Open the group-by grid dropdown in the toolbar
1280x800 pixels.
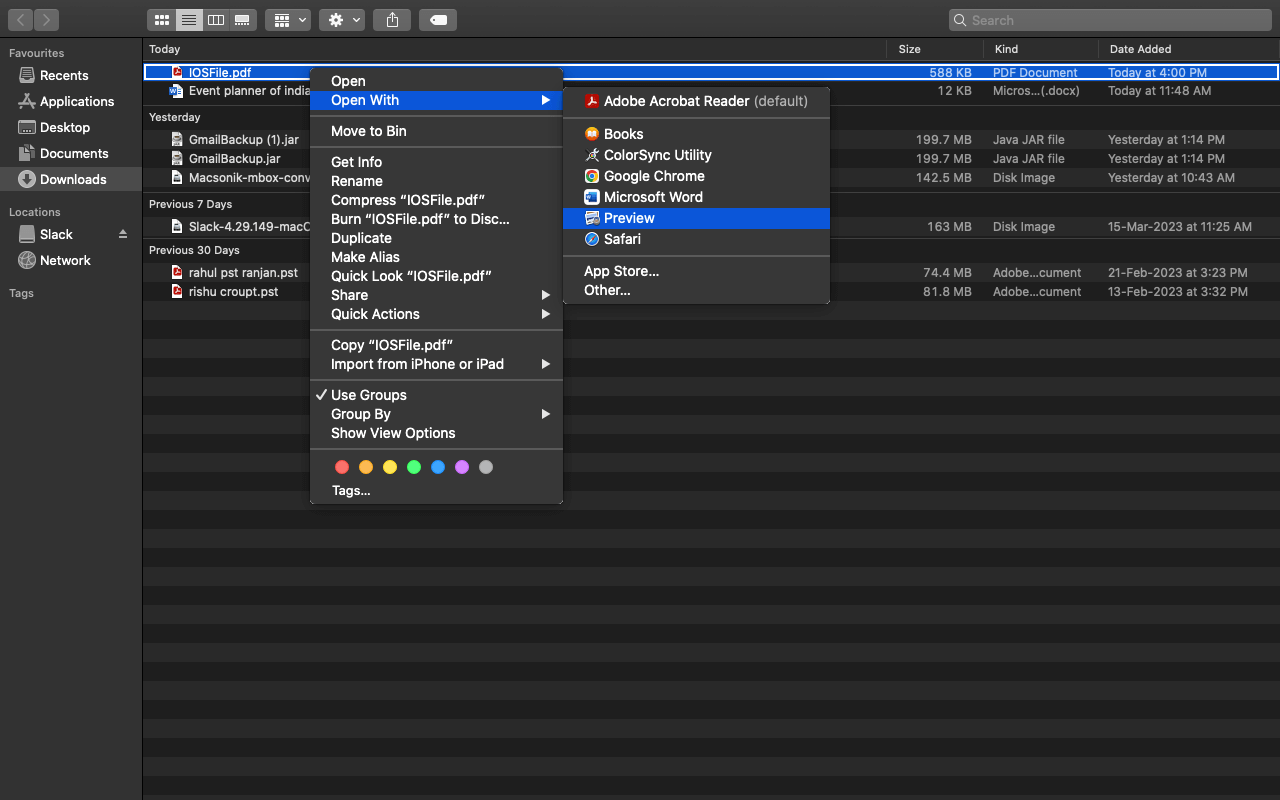[x=290, y=20]
